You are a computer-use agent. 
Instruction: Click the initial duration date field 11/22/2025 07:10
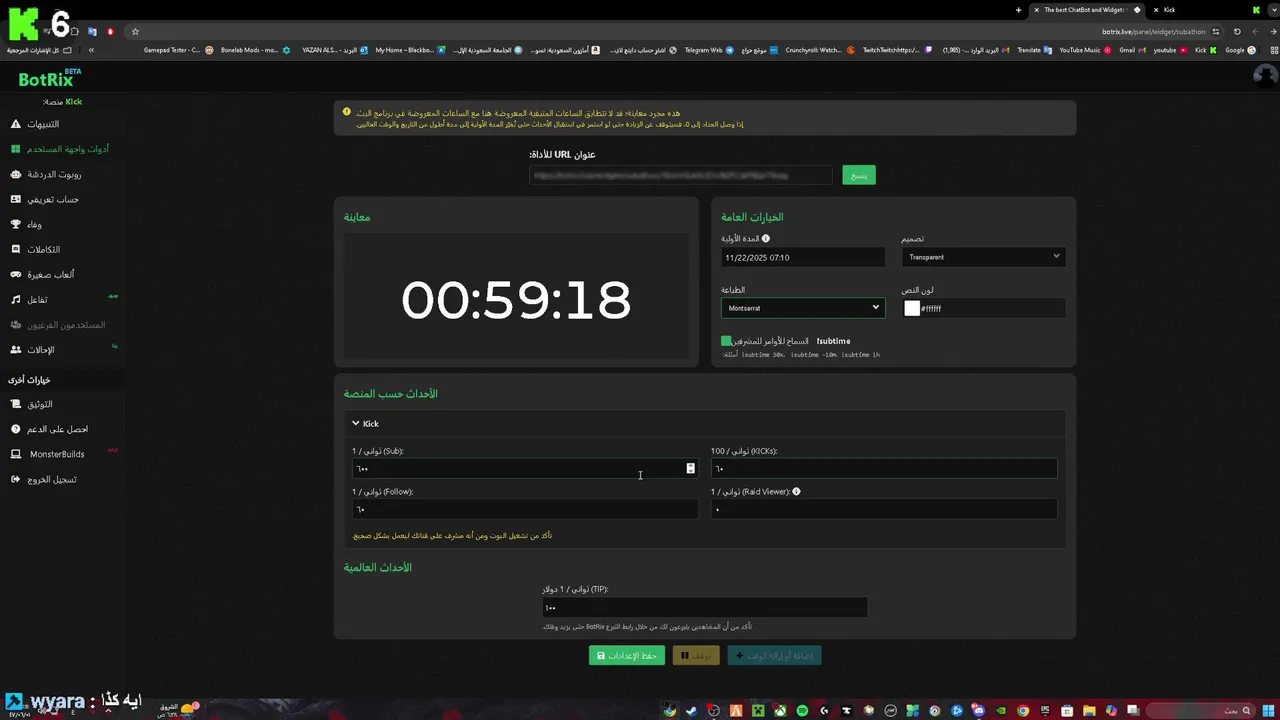pos(803,257)
